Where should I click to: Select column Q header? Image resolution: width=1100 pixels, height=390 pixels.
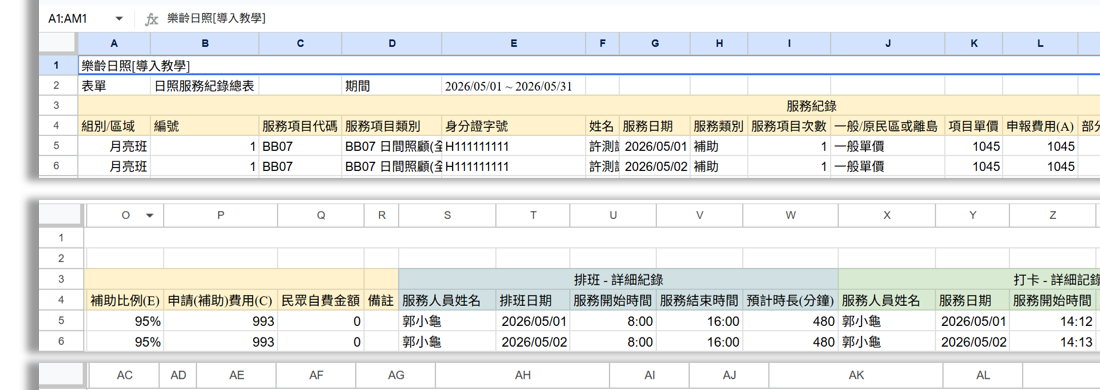(x=321, y=215)
